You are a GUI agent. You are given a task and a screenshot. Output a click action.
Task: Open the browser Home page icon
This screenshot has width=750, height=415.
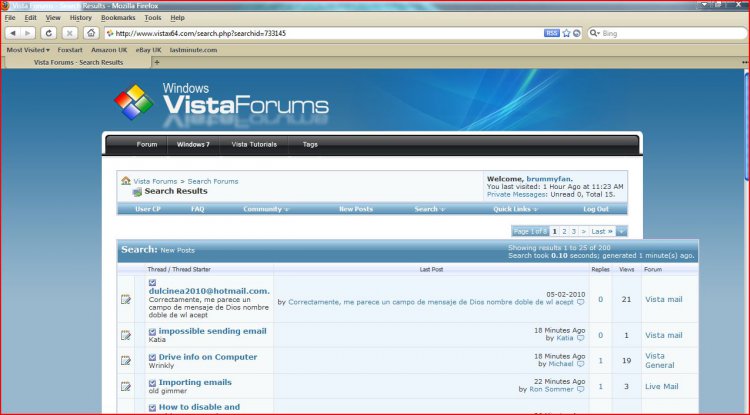click(91, 33)
